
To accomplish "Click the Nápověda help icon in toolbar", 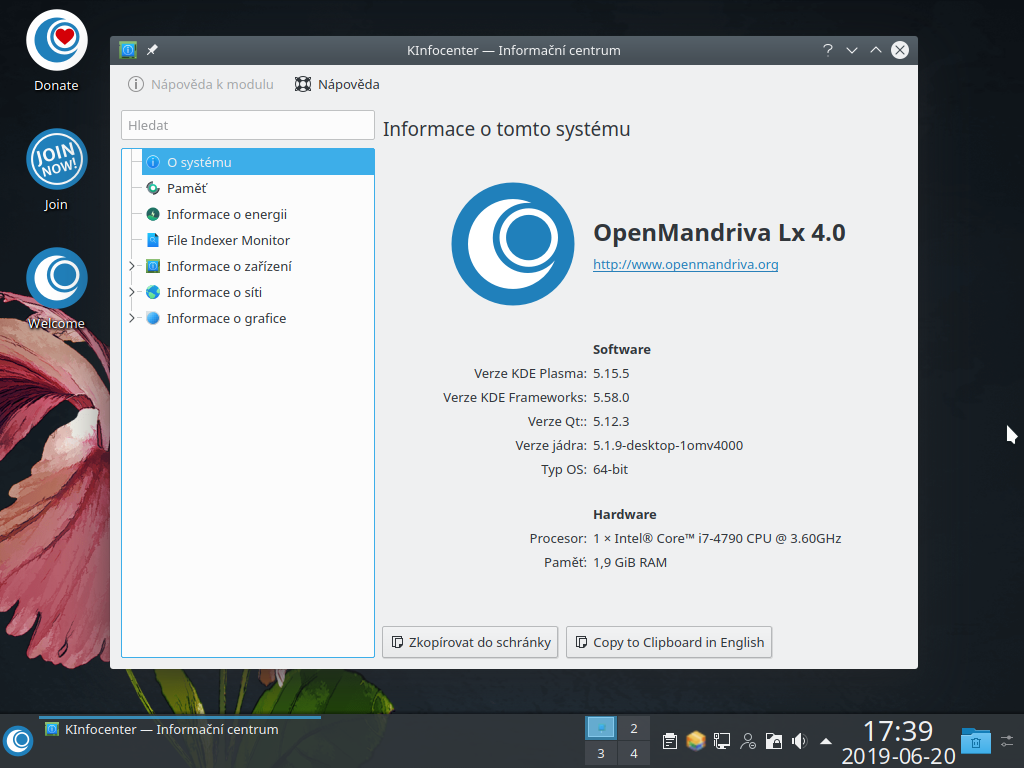I will (x=302, y=84).
